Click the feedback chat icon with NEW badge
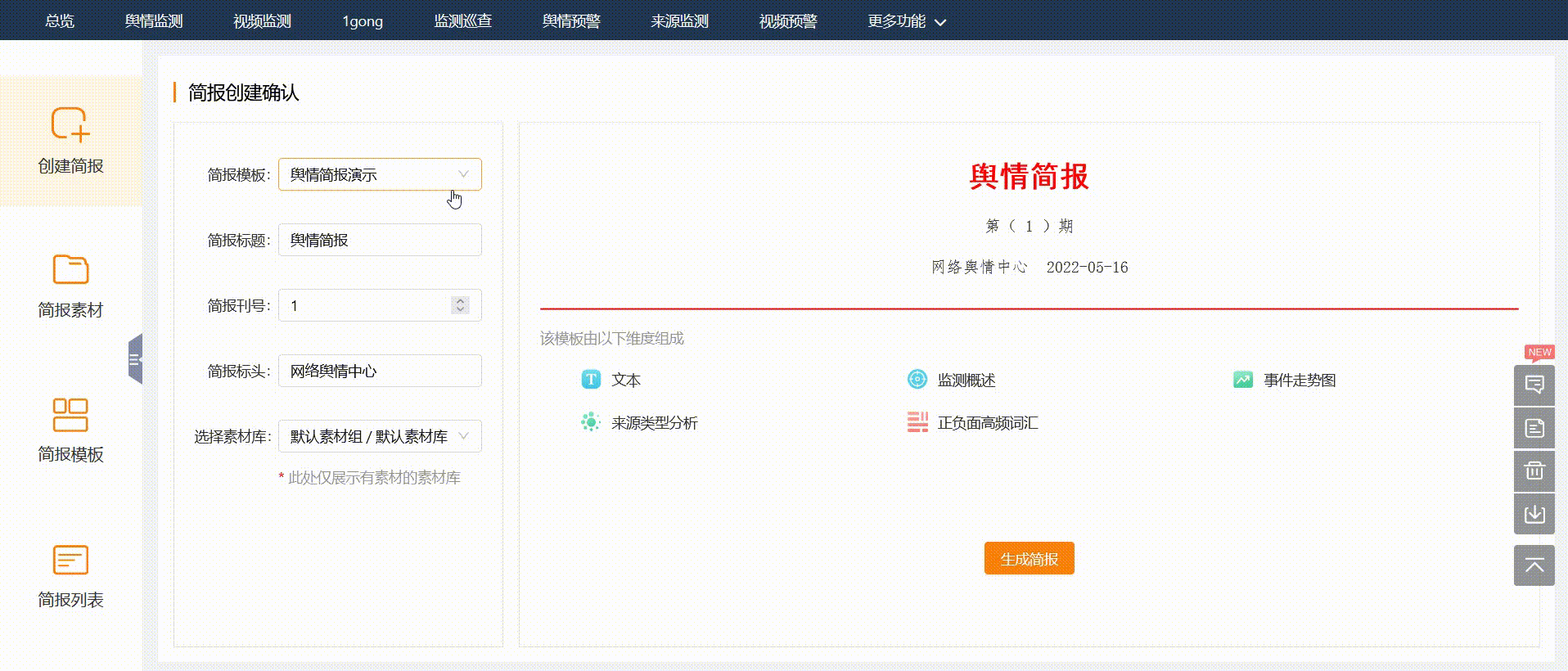Viewport: 1568px width, 671px height. pyautogui.click(x=1534, y=384)
